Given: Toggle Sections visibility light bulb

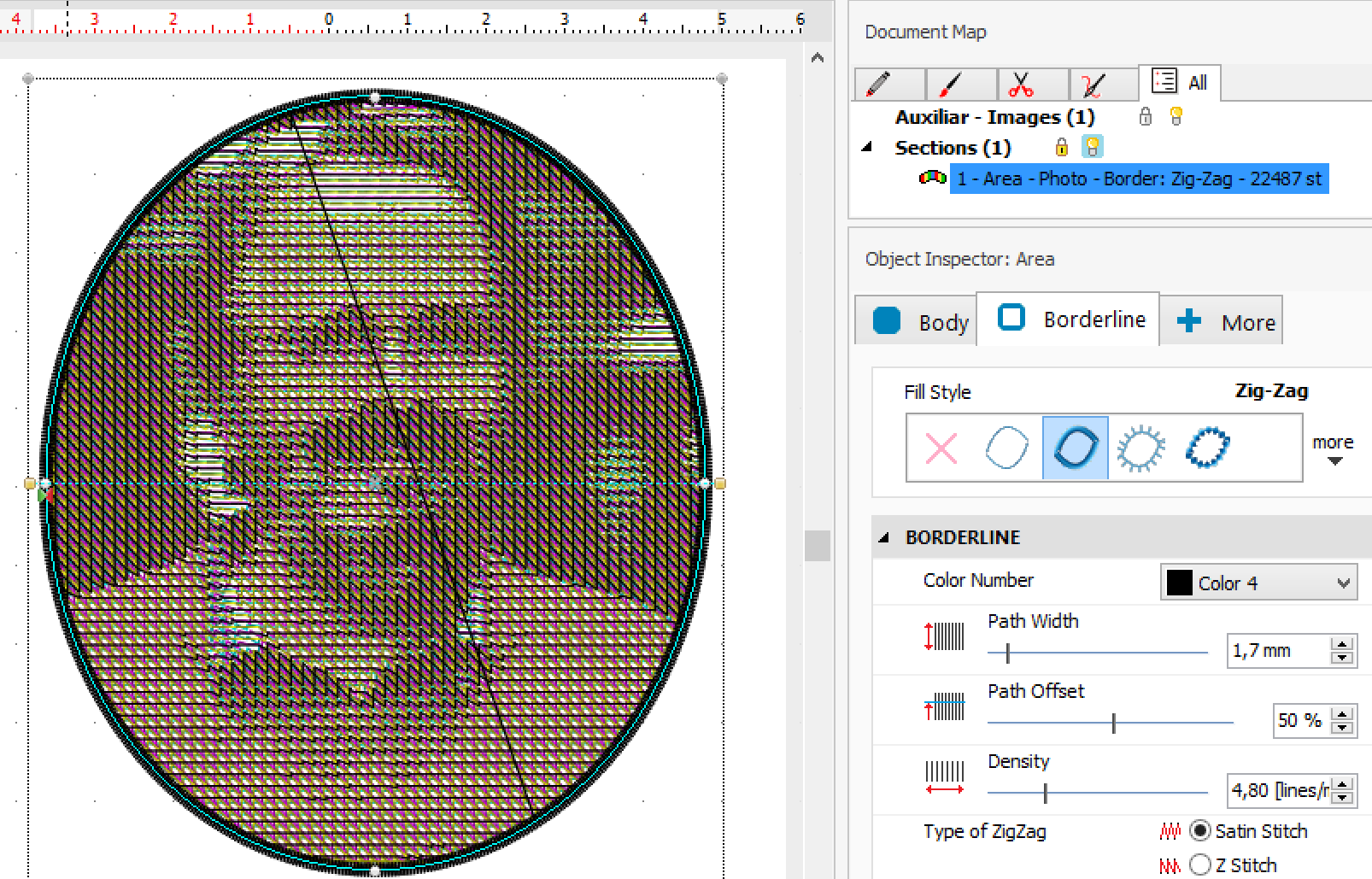Looking at the screenshot, I should [x=1092, y=147].
